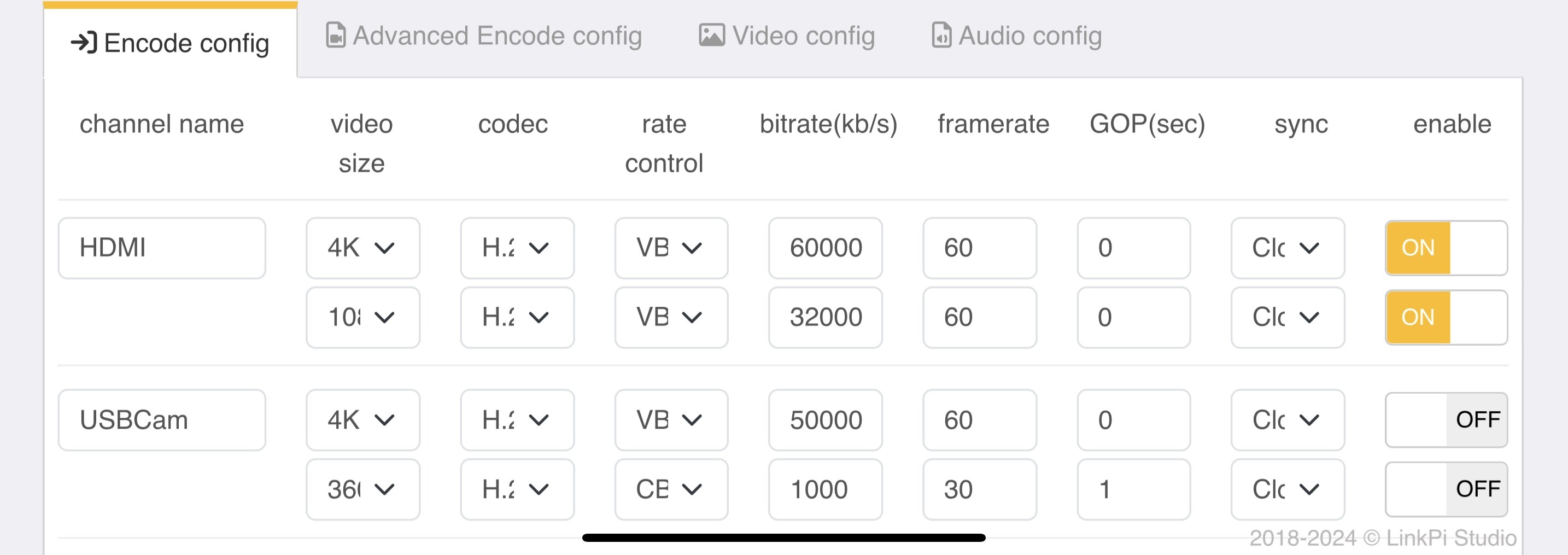Expand USBCam 360 video size dropdown
The width and height of the screenshot is (1568, 555).
point(363,489)
